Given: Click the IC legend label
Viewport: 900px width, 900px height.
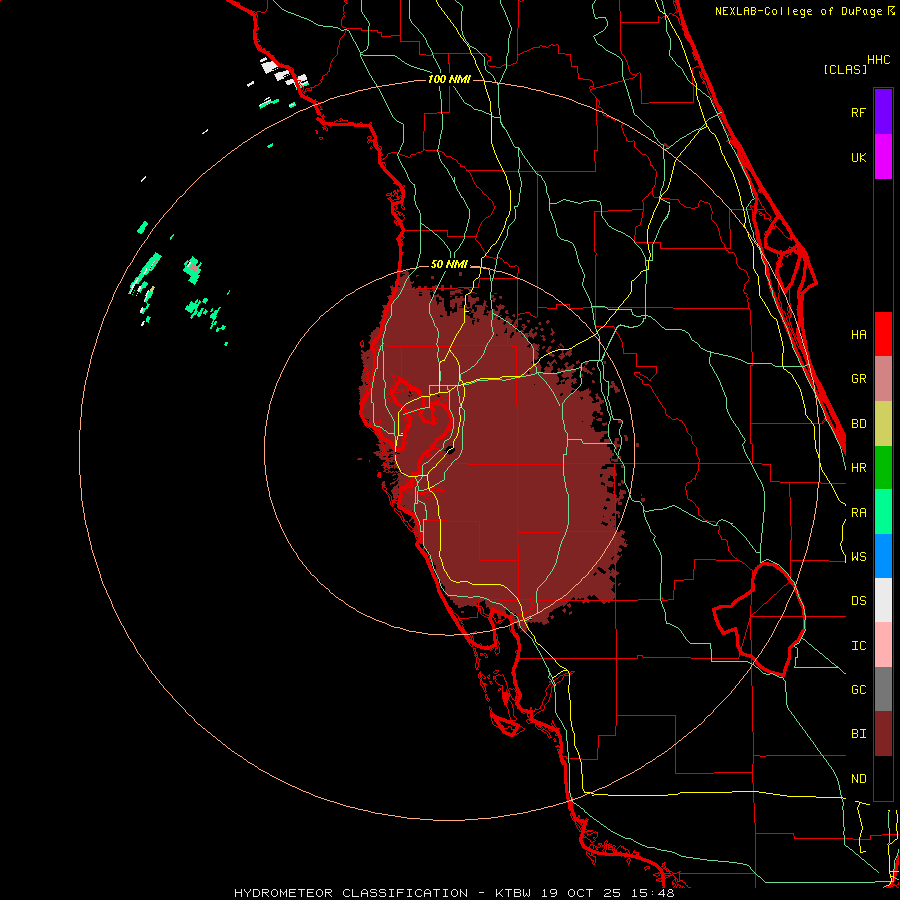Looking at the screenshot, I should [x=858, y=646].
